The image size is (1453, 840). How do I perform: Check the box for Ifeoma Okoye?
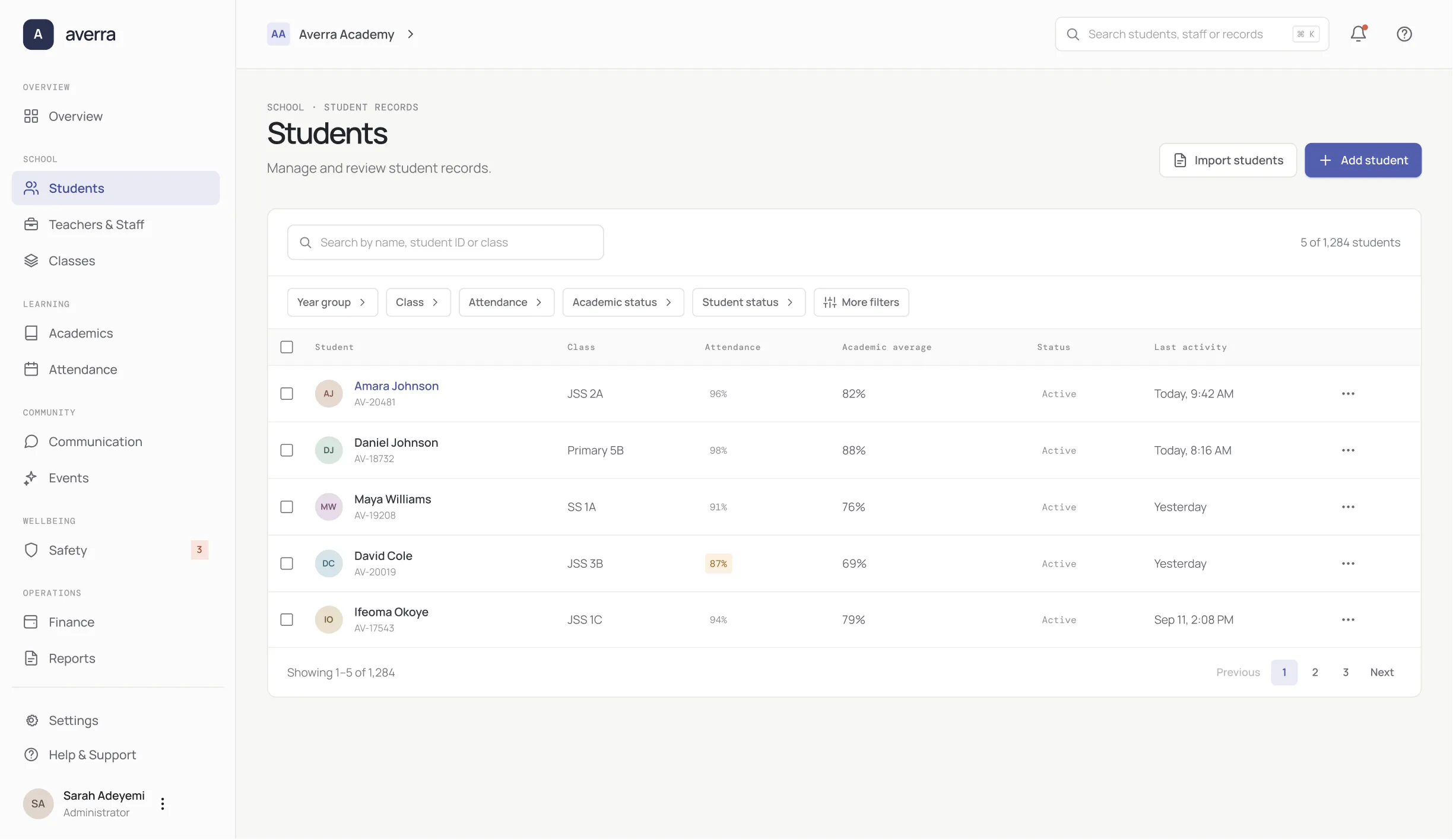pos(287,619)
